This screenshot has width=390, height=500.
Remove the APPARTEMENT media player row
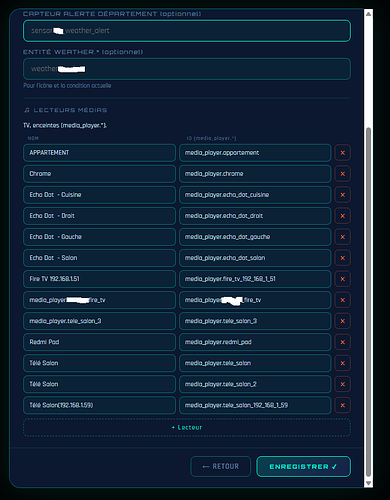[x=342, y=153]
